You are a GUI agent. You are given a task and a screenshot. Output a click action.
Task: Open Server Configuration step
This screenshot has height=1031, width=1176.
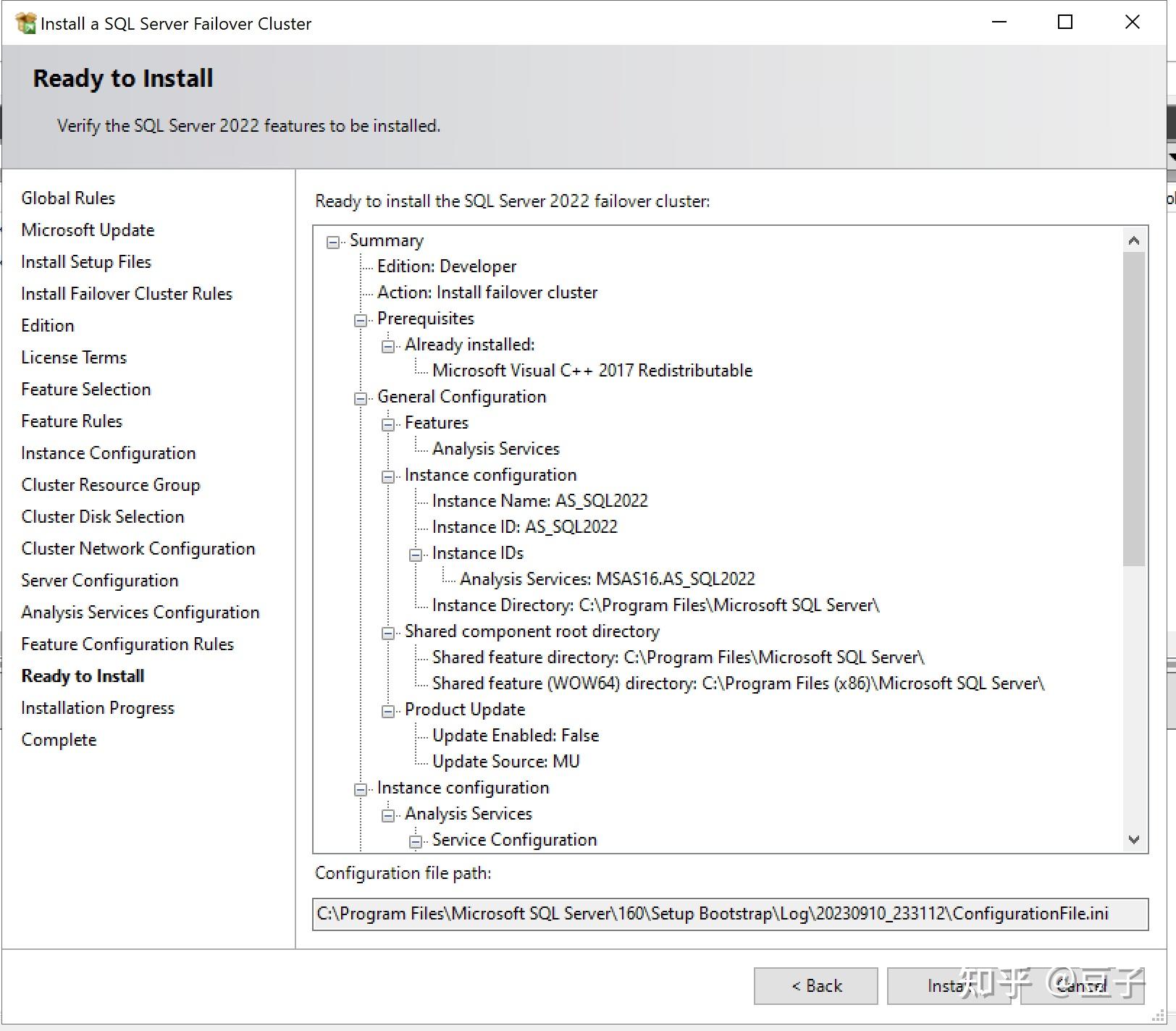click(100, 581)
